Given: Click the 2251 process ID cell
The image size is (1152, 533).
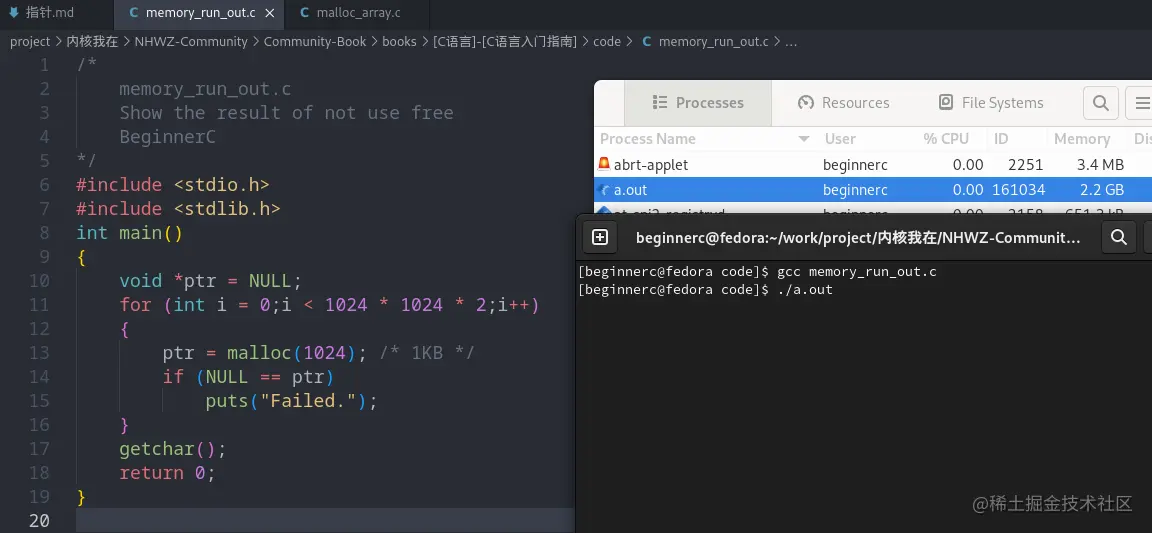Looking at the screenshot, I should (x=1026, y=165).
